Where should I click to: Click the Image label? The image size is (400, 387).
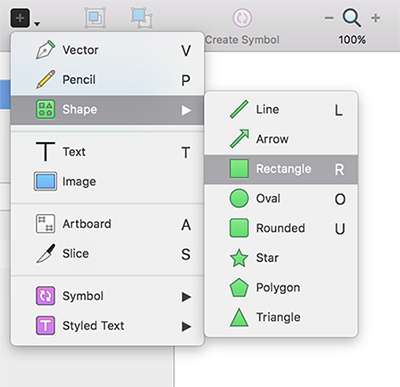coord(79,182)
